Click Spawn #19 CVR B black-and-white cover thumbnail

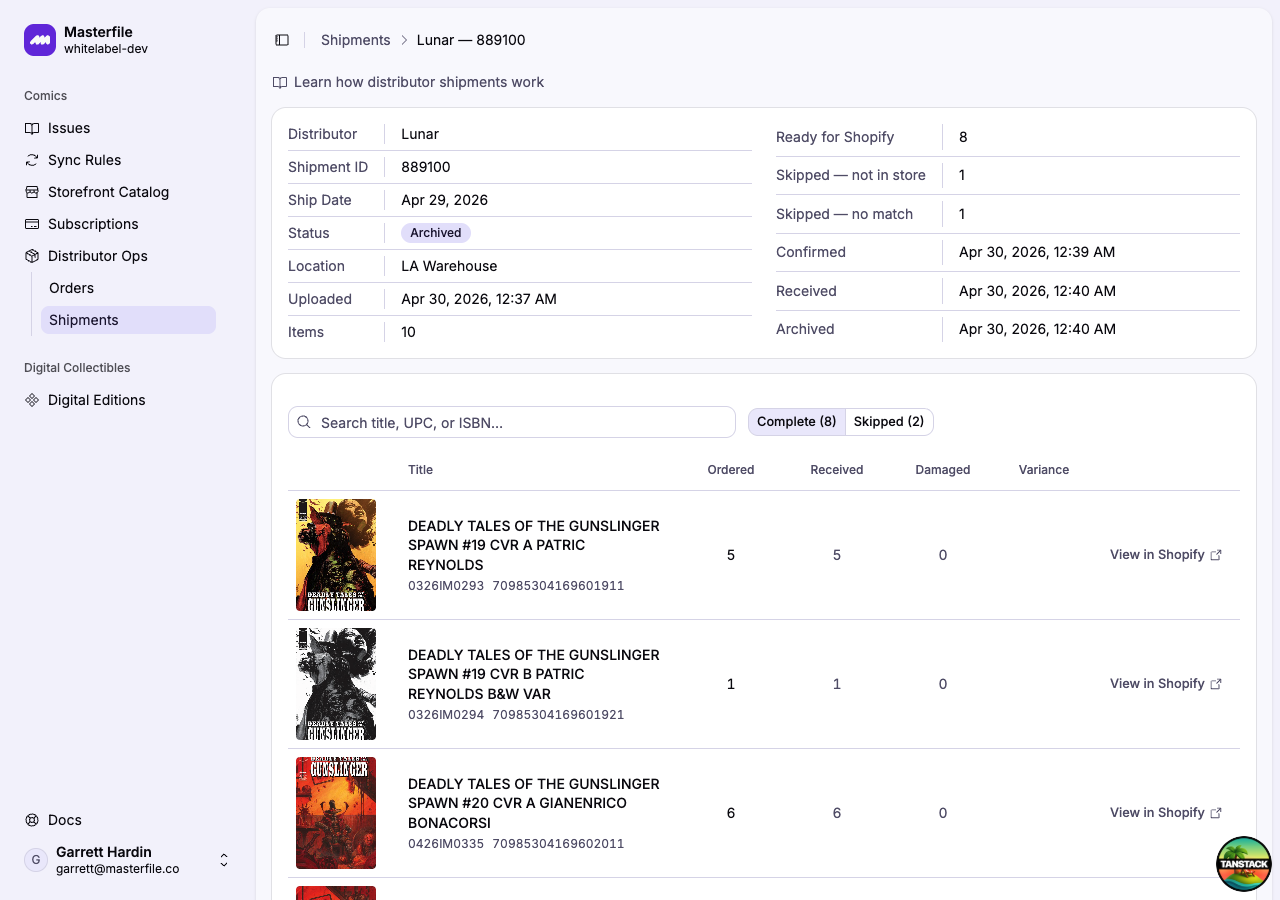pos(336,684)
